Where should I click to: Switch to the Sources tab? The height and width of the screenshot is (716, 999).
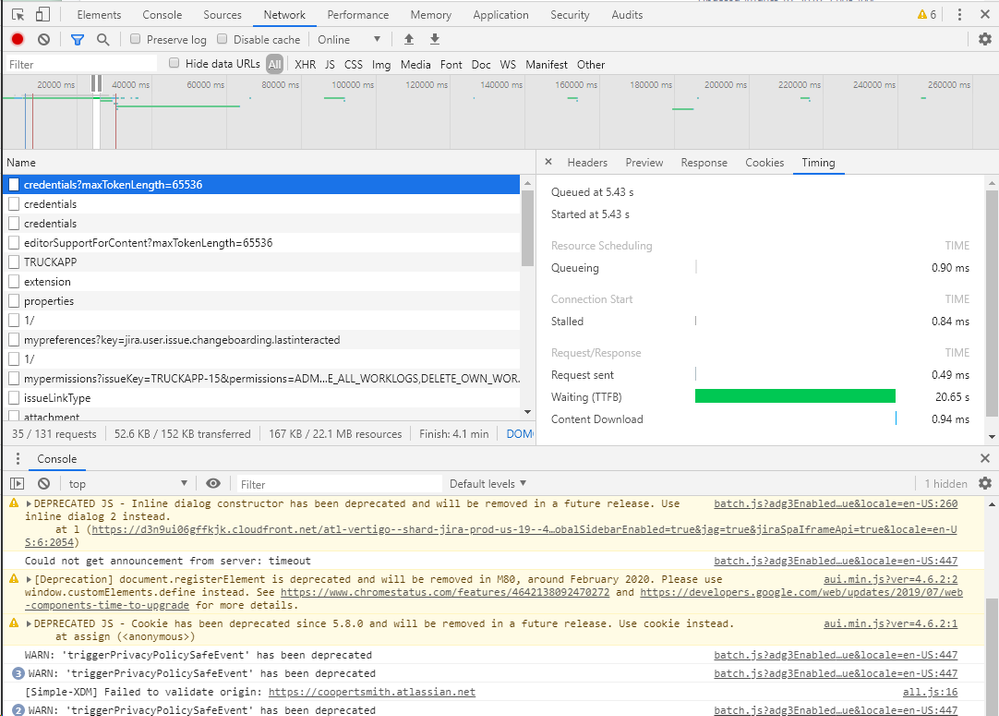(x=222, y=15)
